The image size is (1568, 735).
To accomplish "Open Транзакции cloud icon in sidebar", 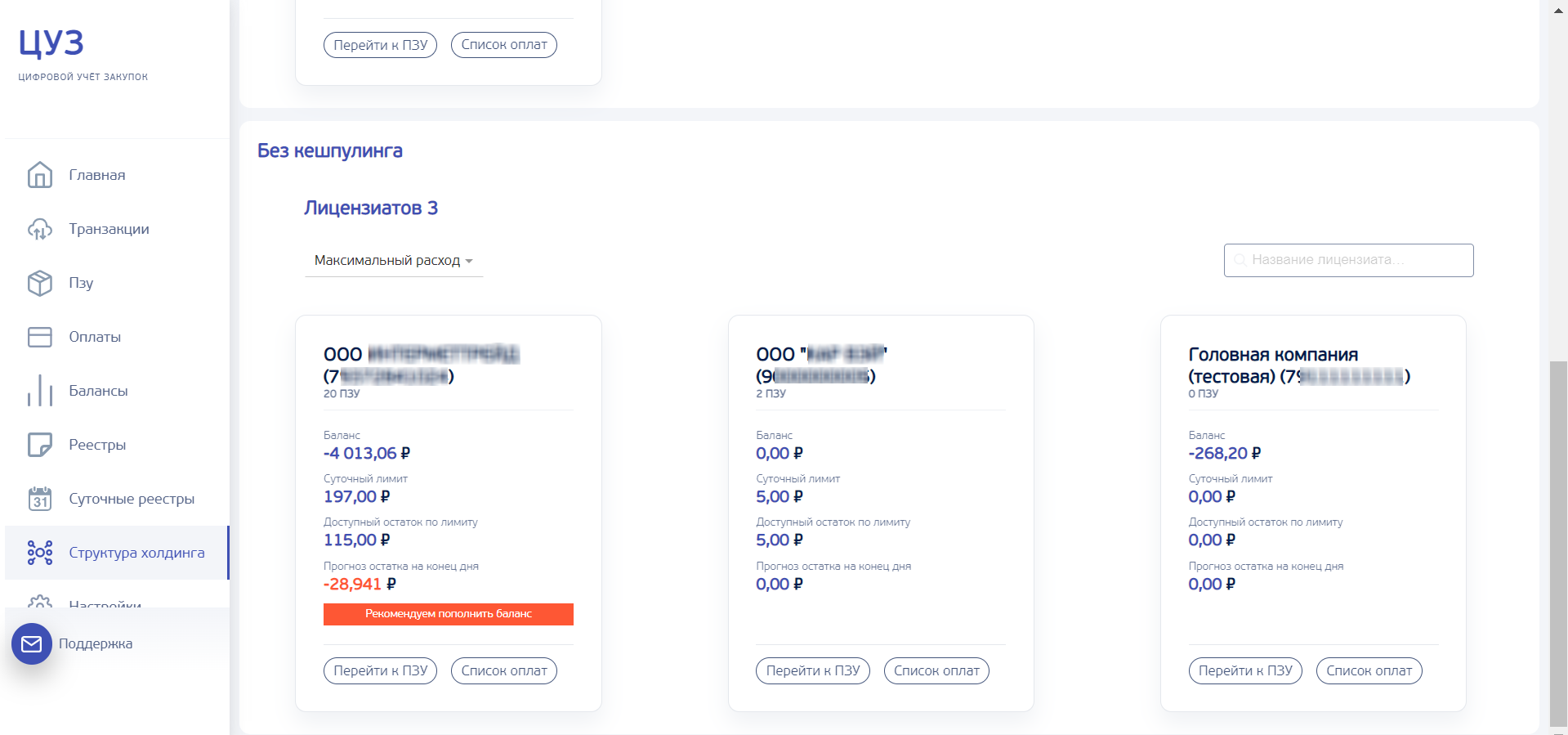I will pyautogui.click(x=39, y=229).
